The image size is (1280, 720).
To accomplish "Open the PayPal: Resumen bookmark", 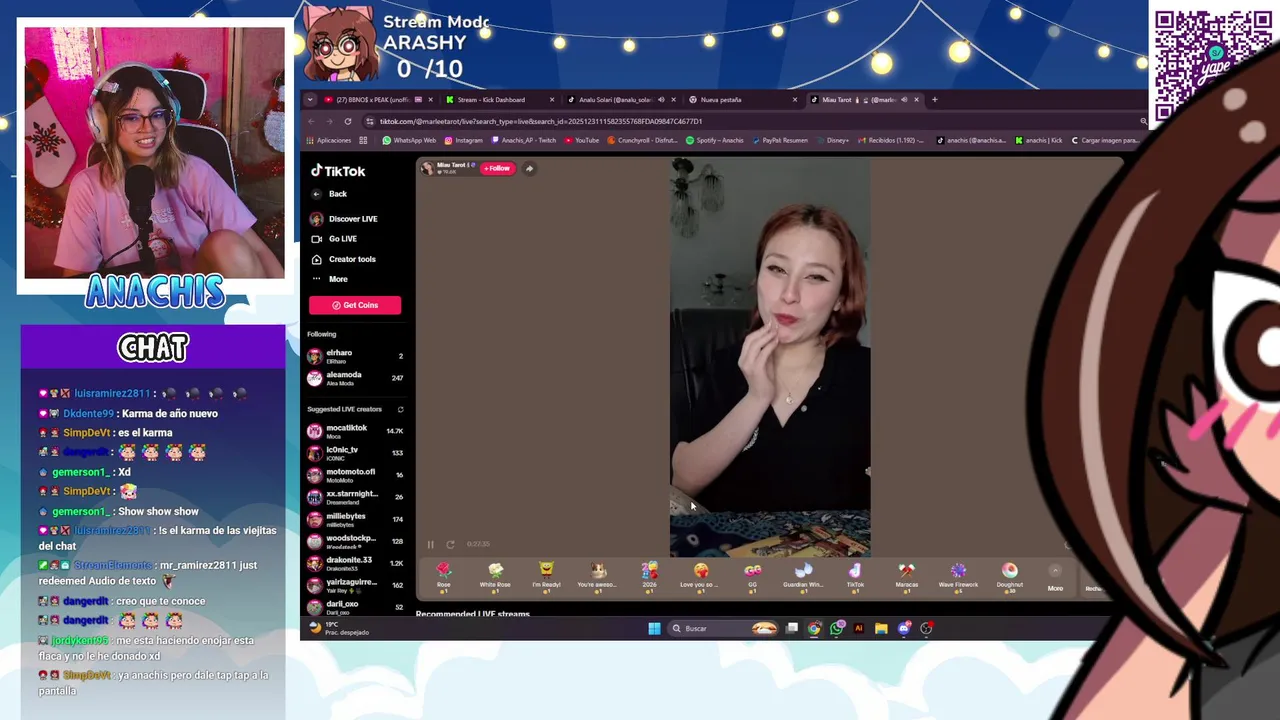I will click(781, 140).
